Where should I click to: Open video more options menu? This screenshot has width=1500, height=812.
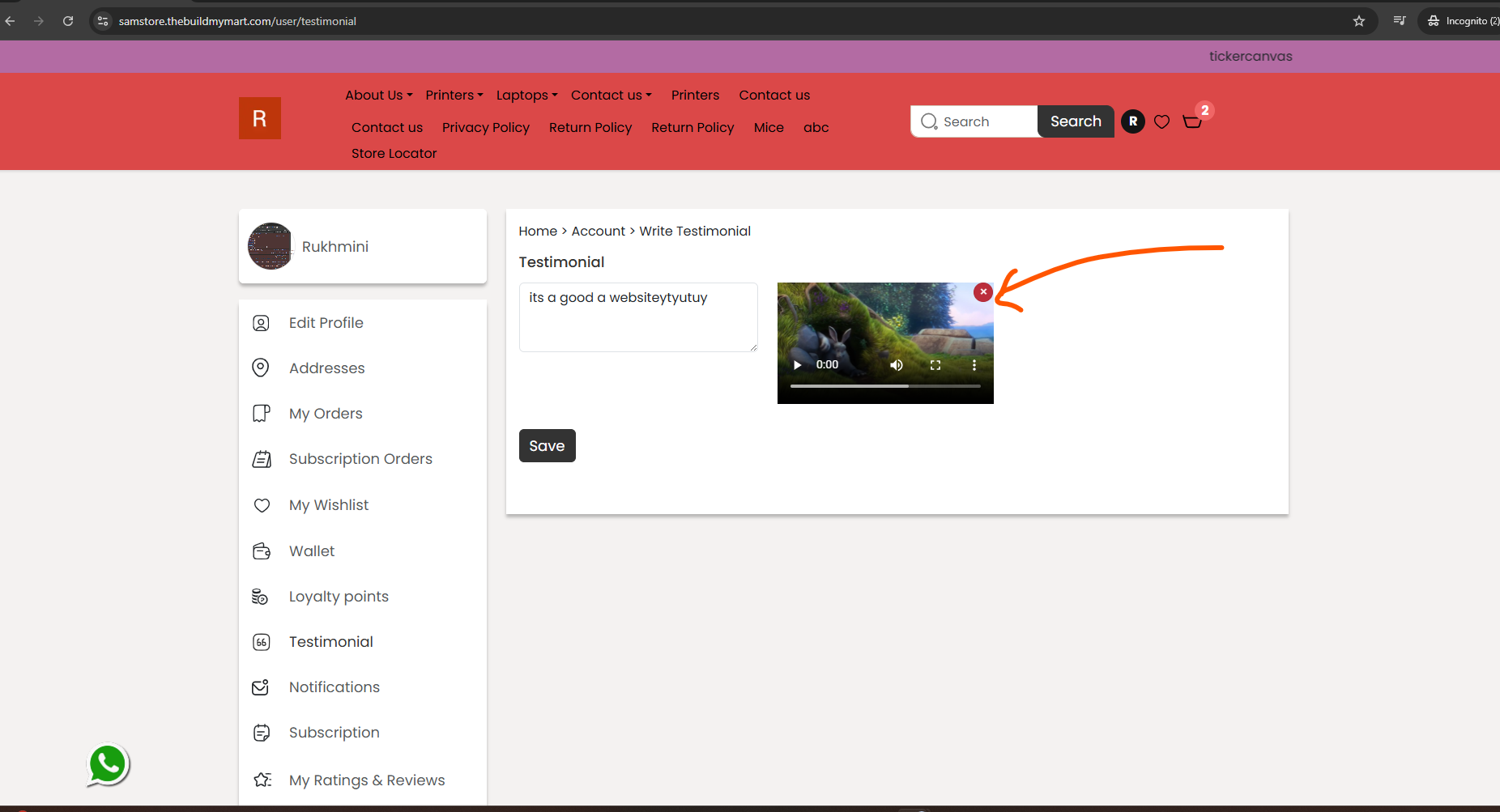[974, 365]
